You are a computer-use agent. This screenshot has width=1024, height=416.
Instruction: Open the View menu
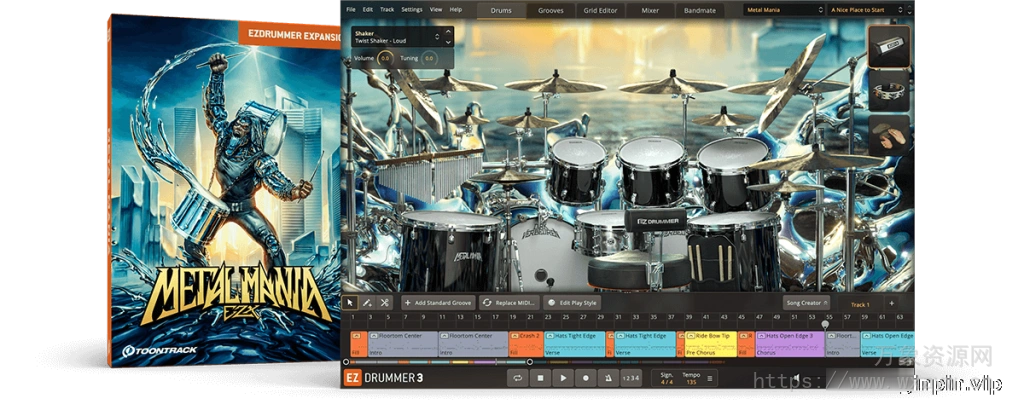[436, 10]
